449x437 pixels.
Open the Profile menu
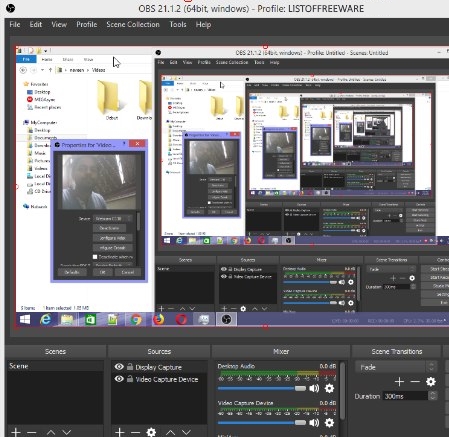(87, 25)
